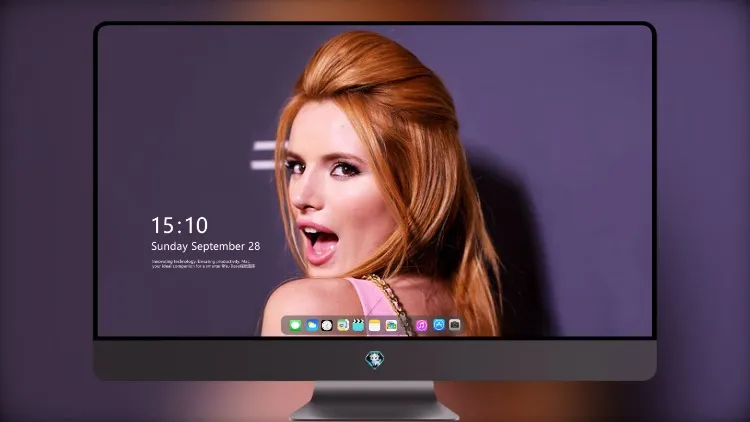Click the empty dock gap before iTunes icon

407,325
